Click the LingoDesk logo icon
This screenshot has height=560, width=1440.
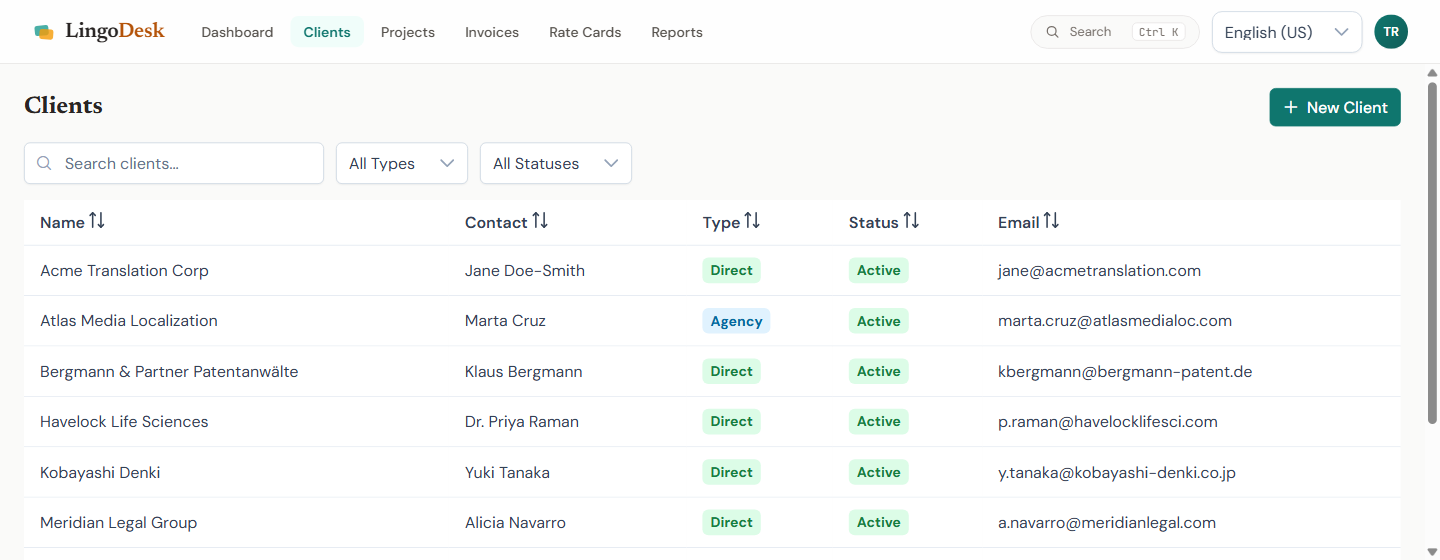pos(44,32)
